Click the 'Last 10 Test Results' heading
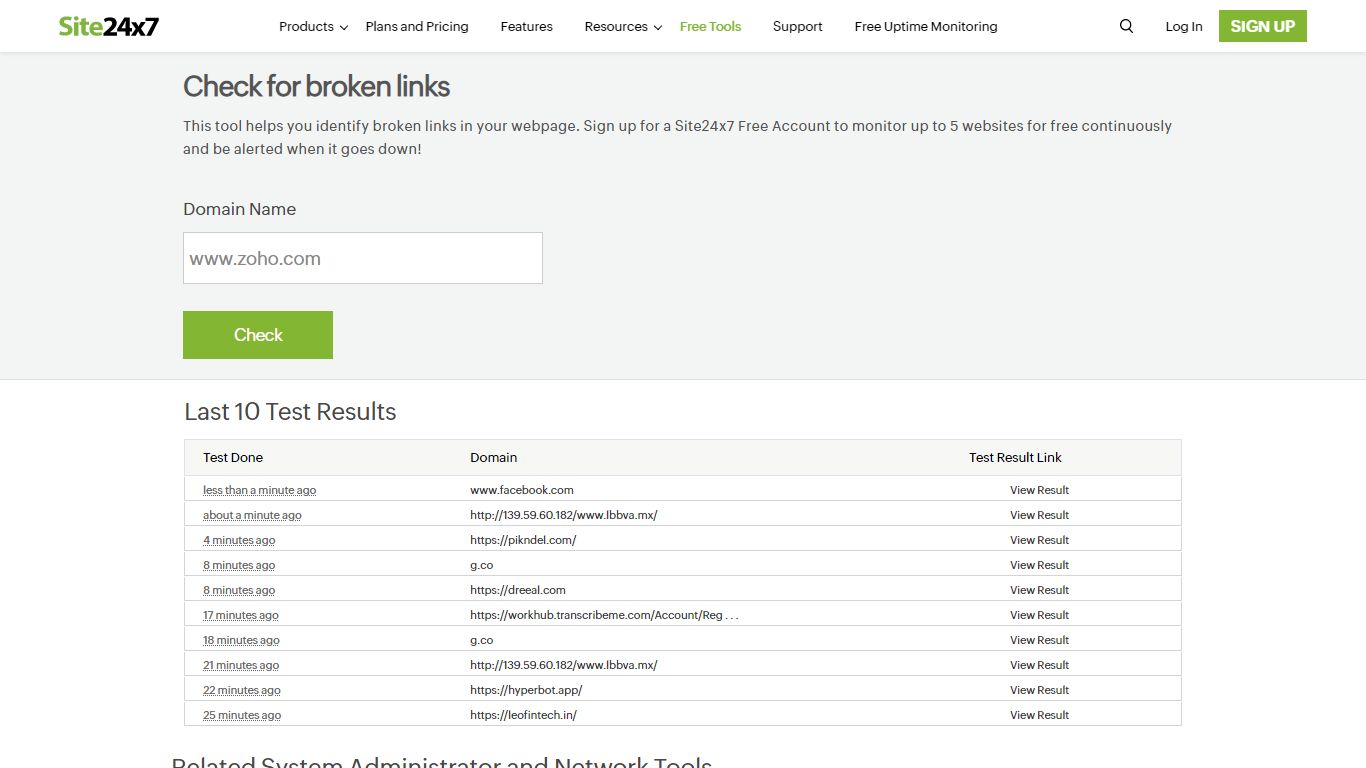Viewport: 1366px width, 768px height. (x=290, y=412)
